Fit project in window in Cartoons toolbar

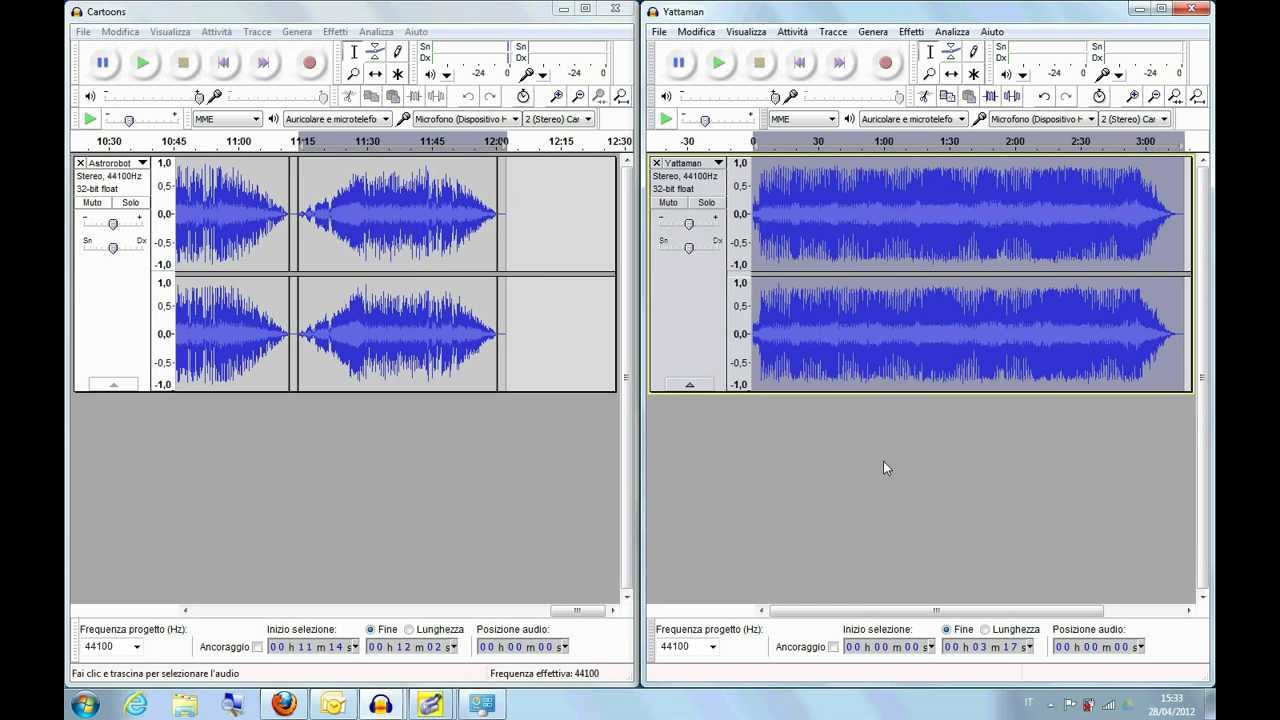coord(621,96)
